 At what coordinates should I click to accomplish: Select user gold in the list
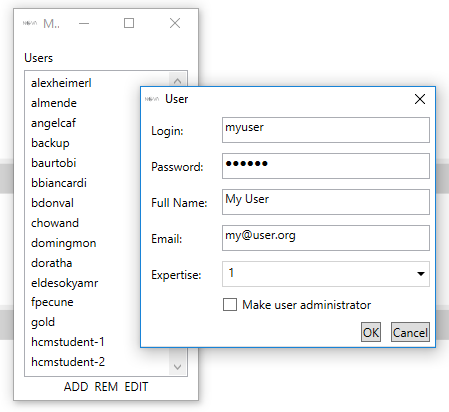pyautogui.click(x=43, y=322)
